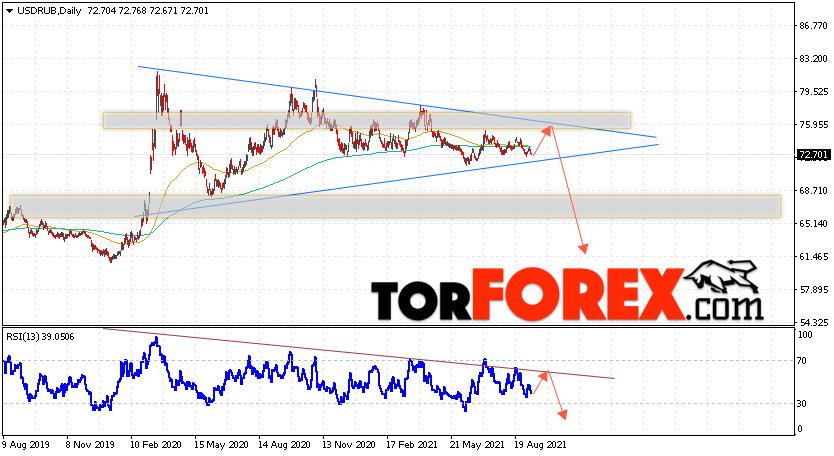The height and width of the screenshot is (456, 834).
Task: Click the dropdown triangle beside USDRUB,Daily
Action: [9, 11]
